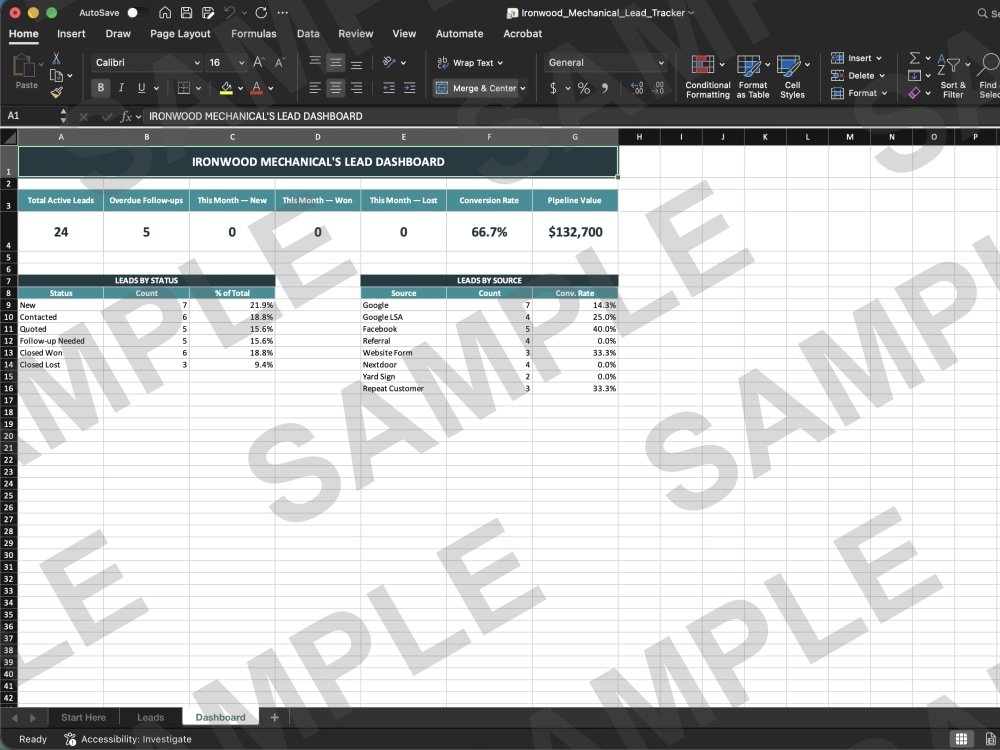Open the Search magnifier in title bar

982,13
